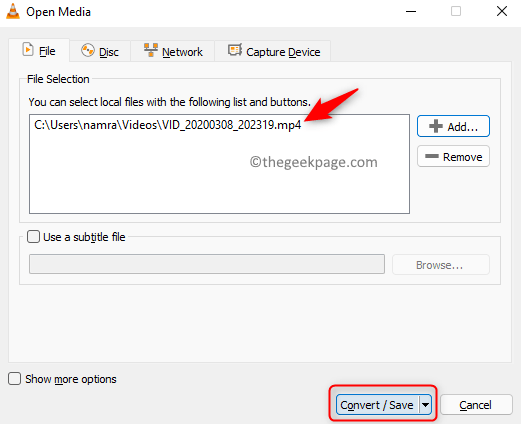Click the minus icon on Remove button
Image resolution: width=521 pixels, height=424 pixels.
(x=432, y=156)
